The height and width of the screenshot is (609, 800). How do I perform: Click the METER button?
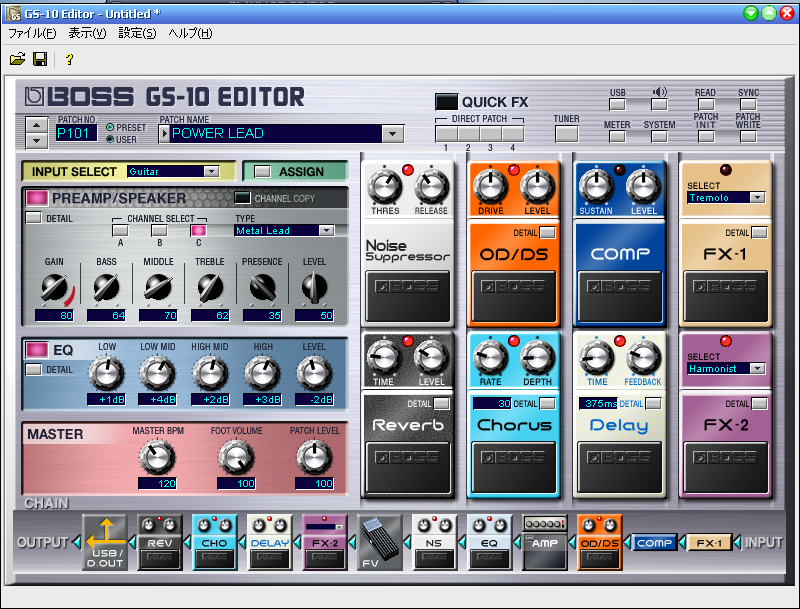click(x=617, y=136)
